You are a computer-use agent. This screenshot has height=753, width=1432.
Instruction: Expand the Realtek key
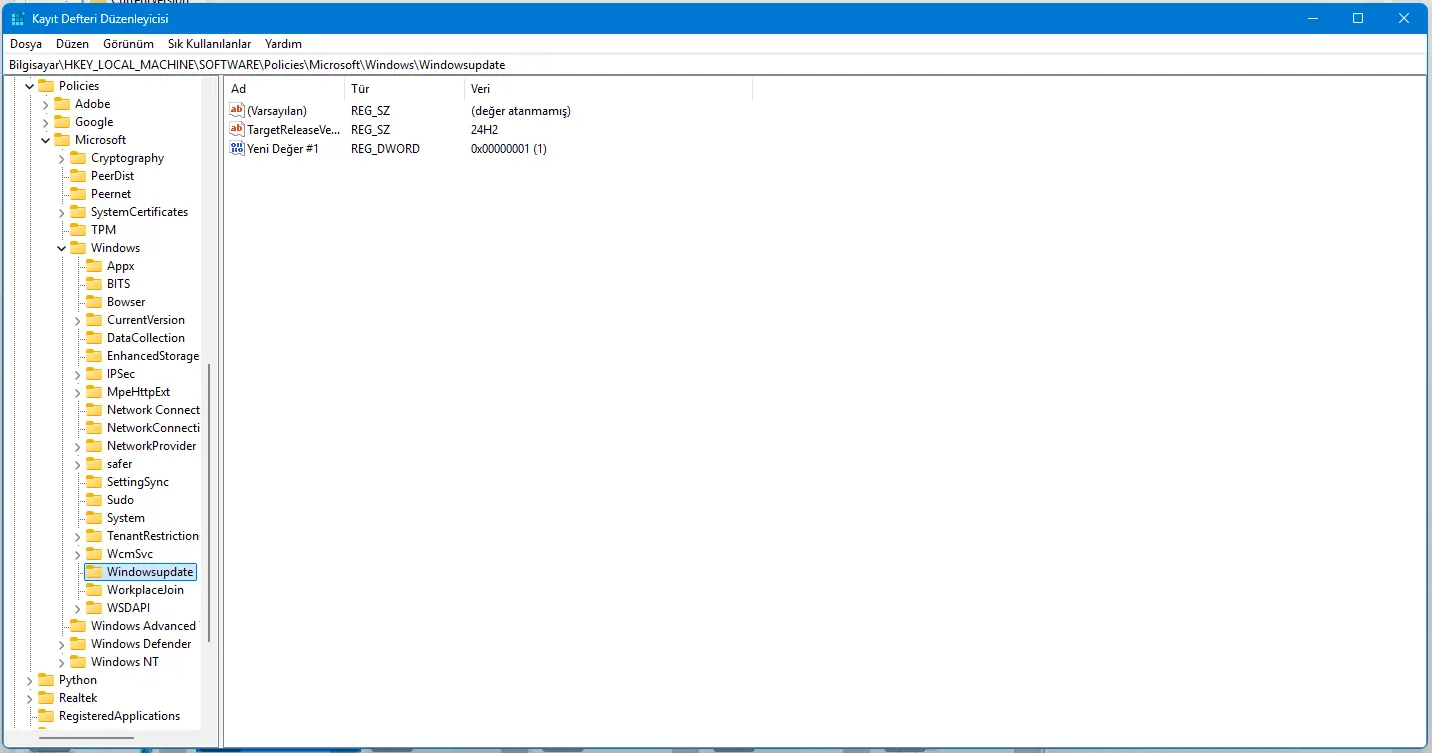tap(30, 698)
